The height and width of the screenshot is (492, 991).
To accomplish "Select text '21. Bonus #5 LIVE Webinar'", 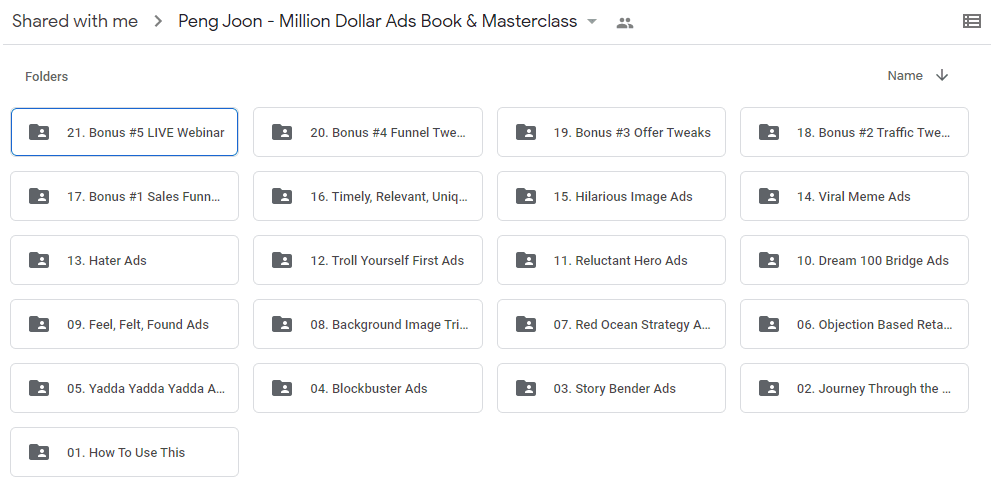I will pos(145,133).
